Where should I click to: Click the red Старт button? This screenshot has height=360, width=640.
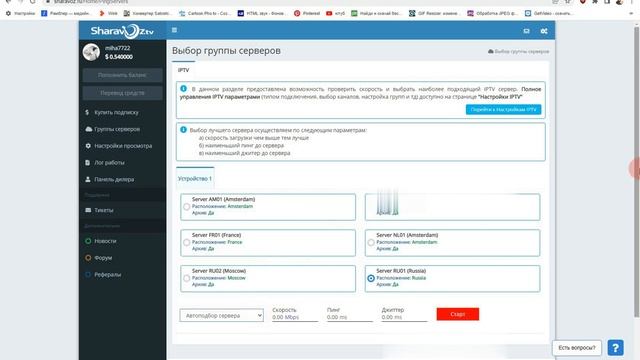[x=458, y=314]
